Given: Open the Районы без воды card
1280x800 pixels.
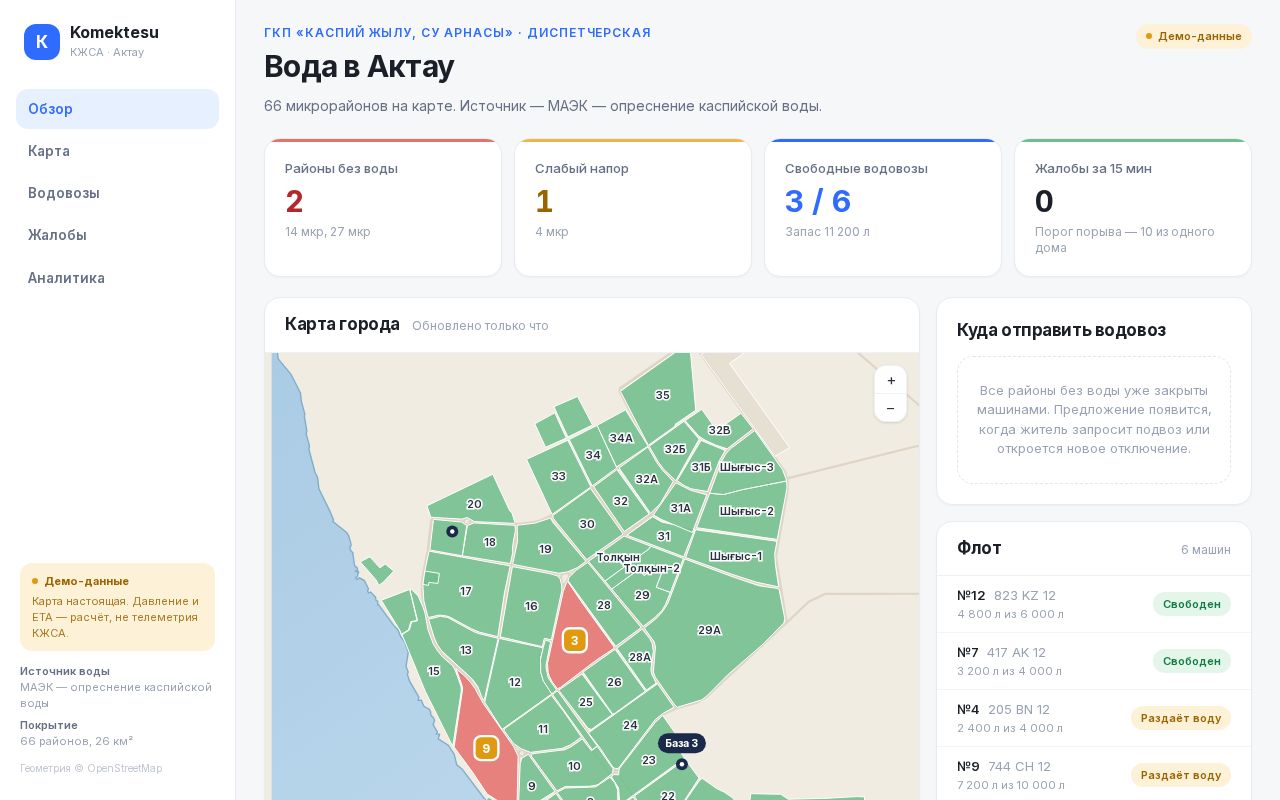Looking at the screenshot, I should tap(383, 207).
